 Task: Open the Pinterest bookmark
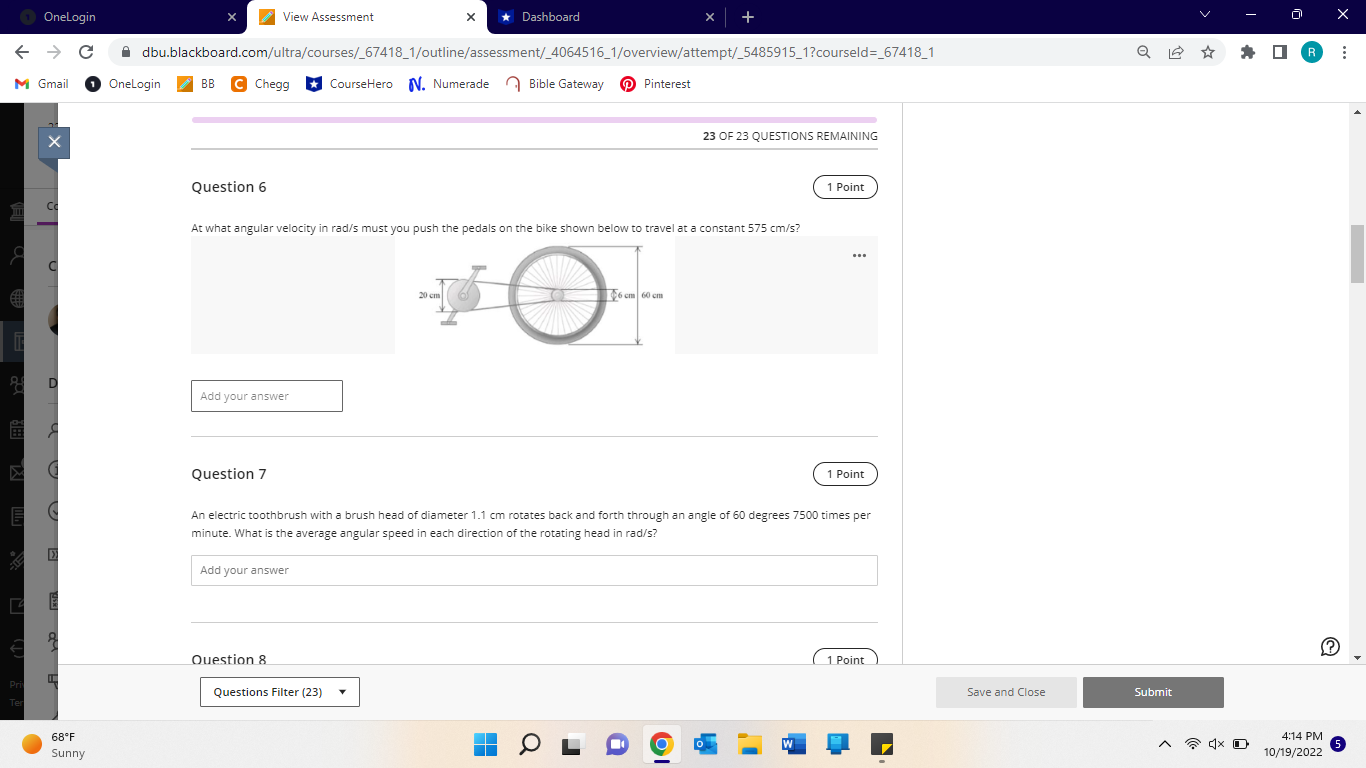(655, 84)
